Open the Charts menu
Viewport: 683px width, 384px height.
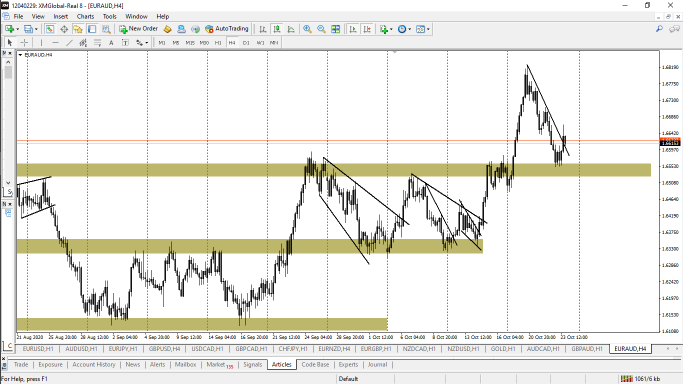(x=85, y=17)
